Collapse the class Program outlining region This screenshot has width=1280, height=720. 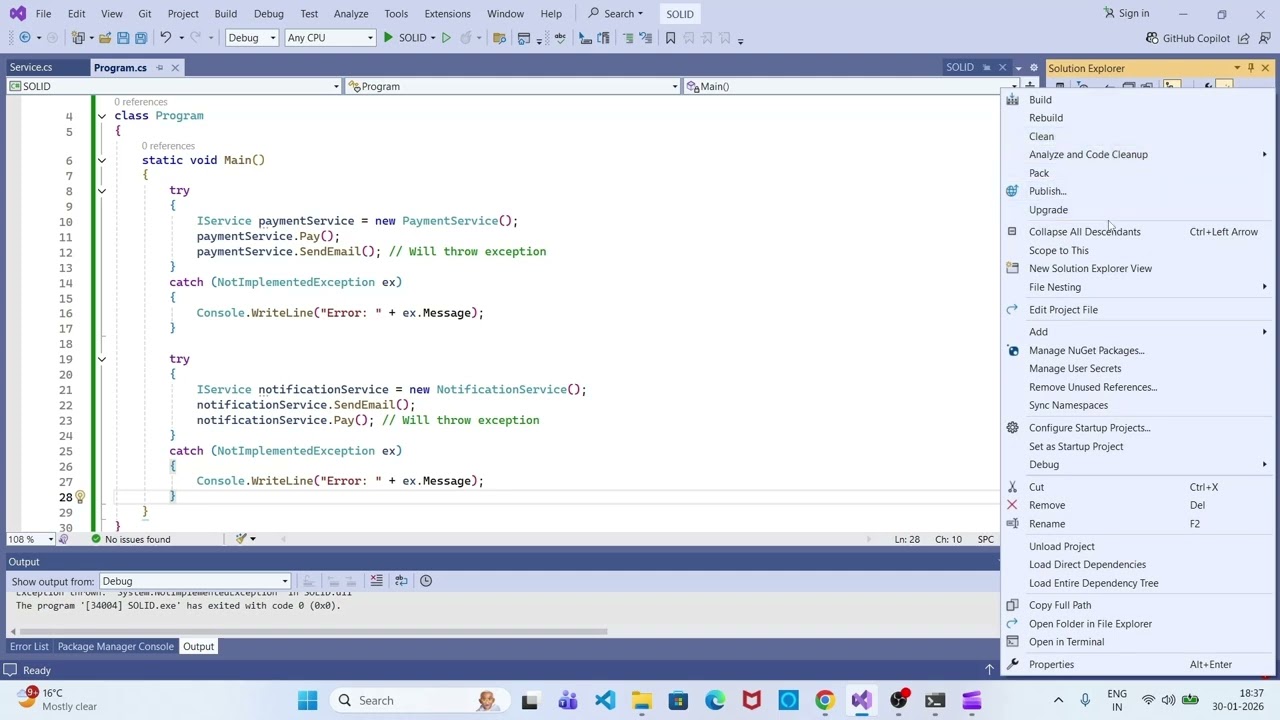click(x=101, y=116)
